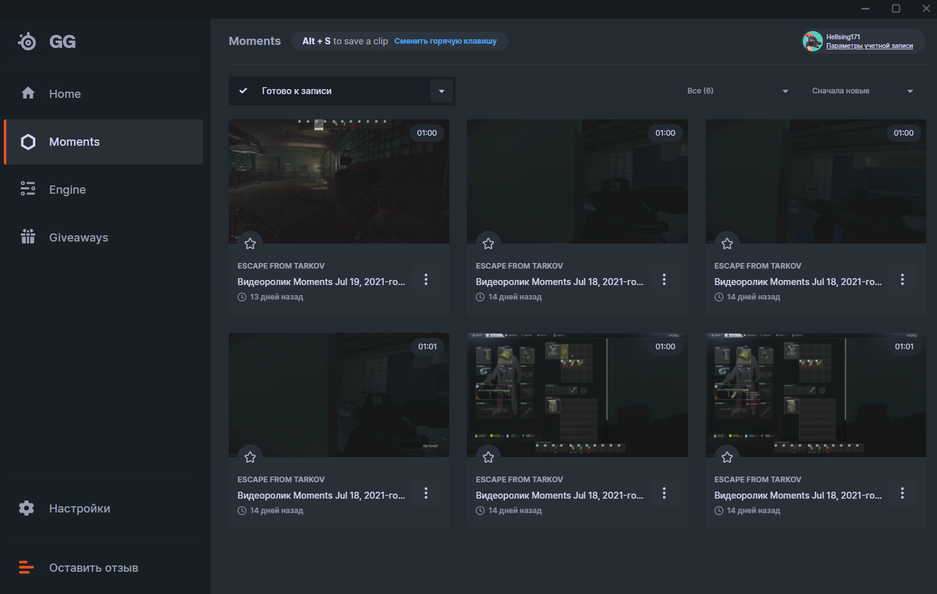Click the 13 дней назад timestamp

point(276,297)
